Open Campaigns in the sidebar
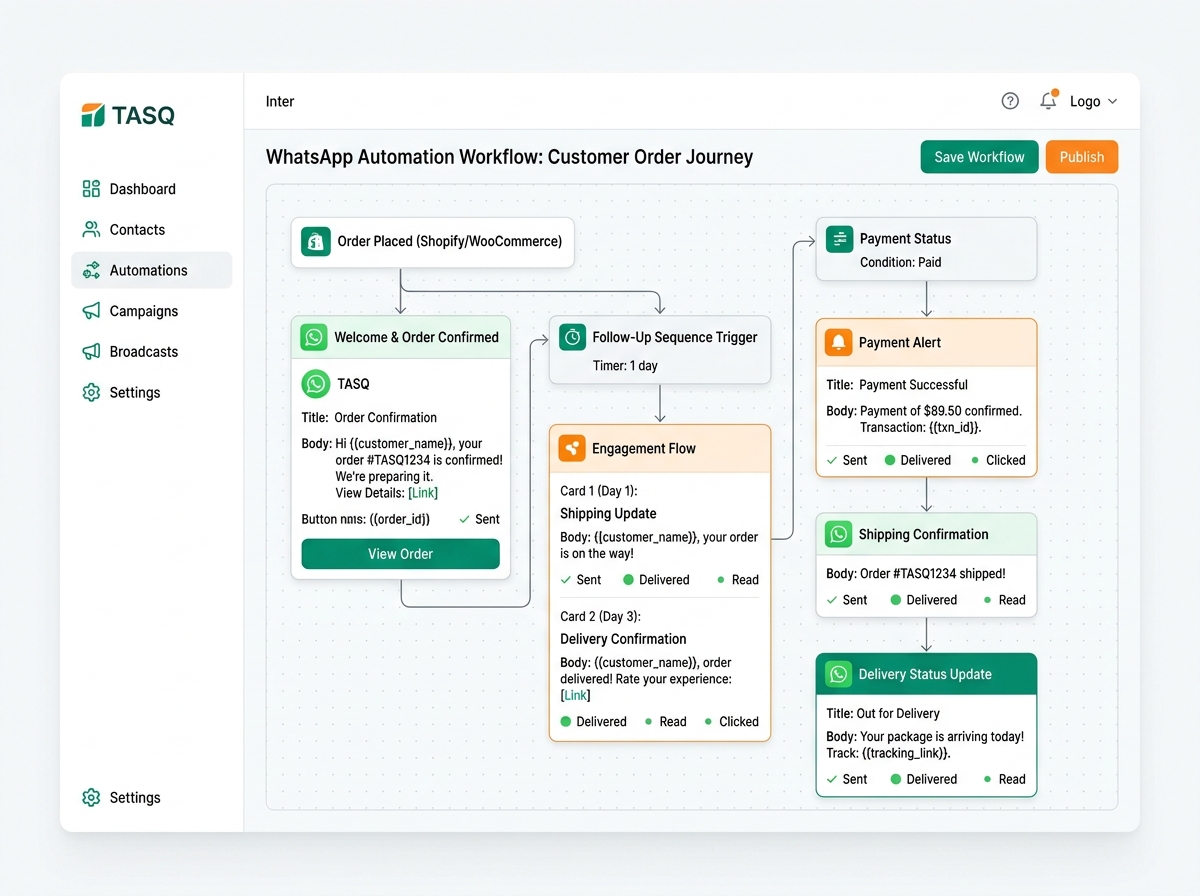Viewport: 1200px width, 896px height. coord(152,311)
